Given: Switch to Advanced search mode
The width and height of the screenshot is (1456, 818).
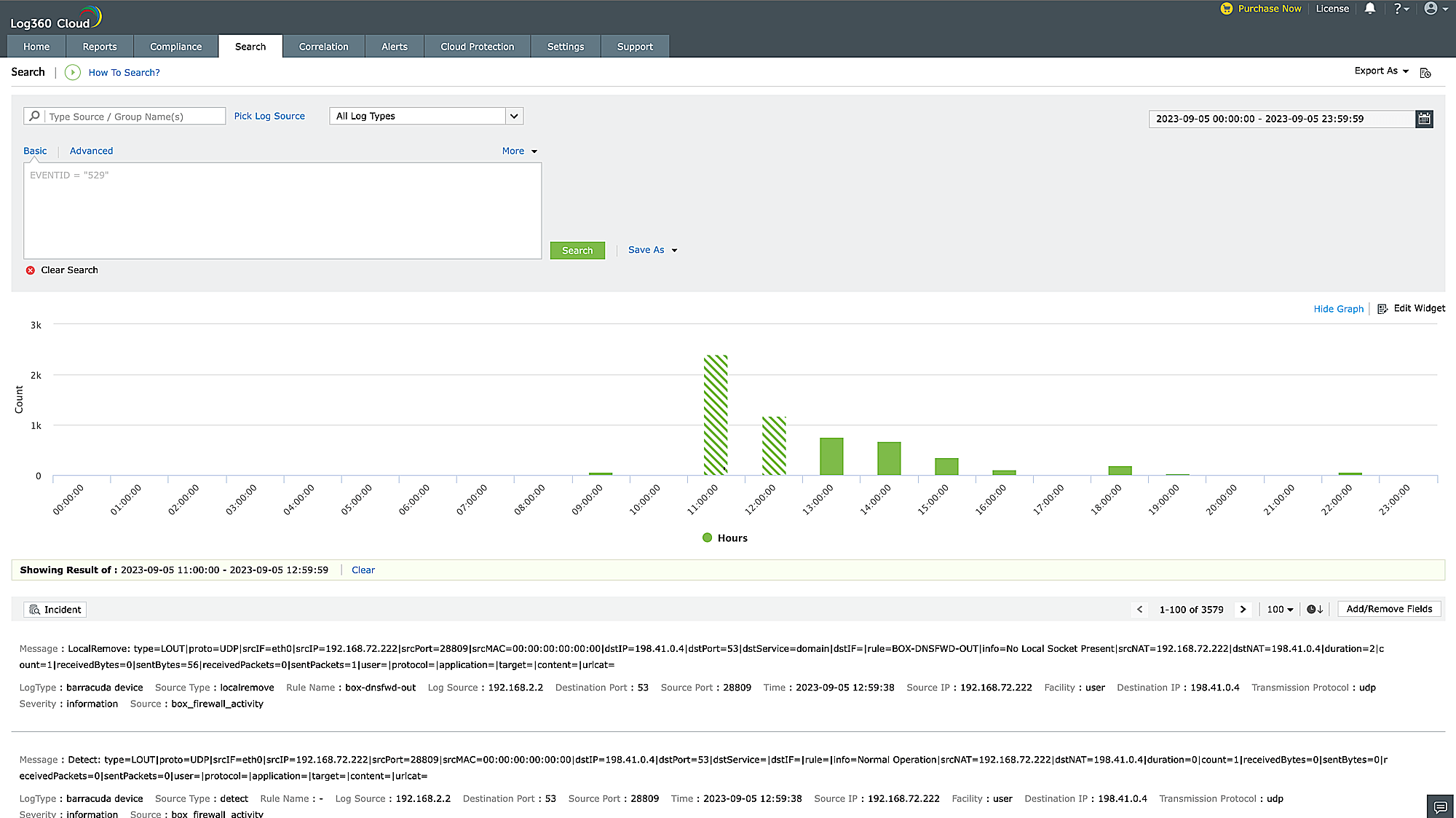Looking at the screenshot, I should coord(91,151).
